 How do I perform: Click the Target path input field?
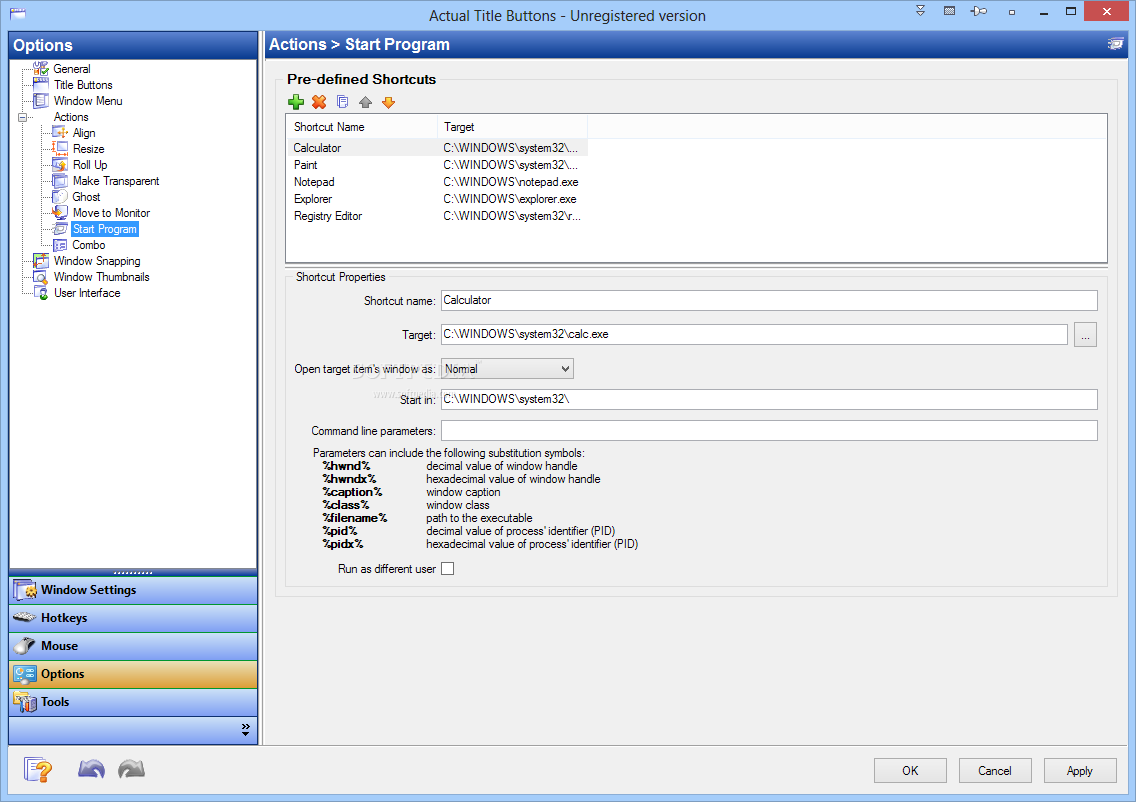pyautogui.click(x=754, y=334)
